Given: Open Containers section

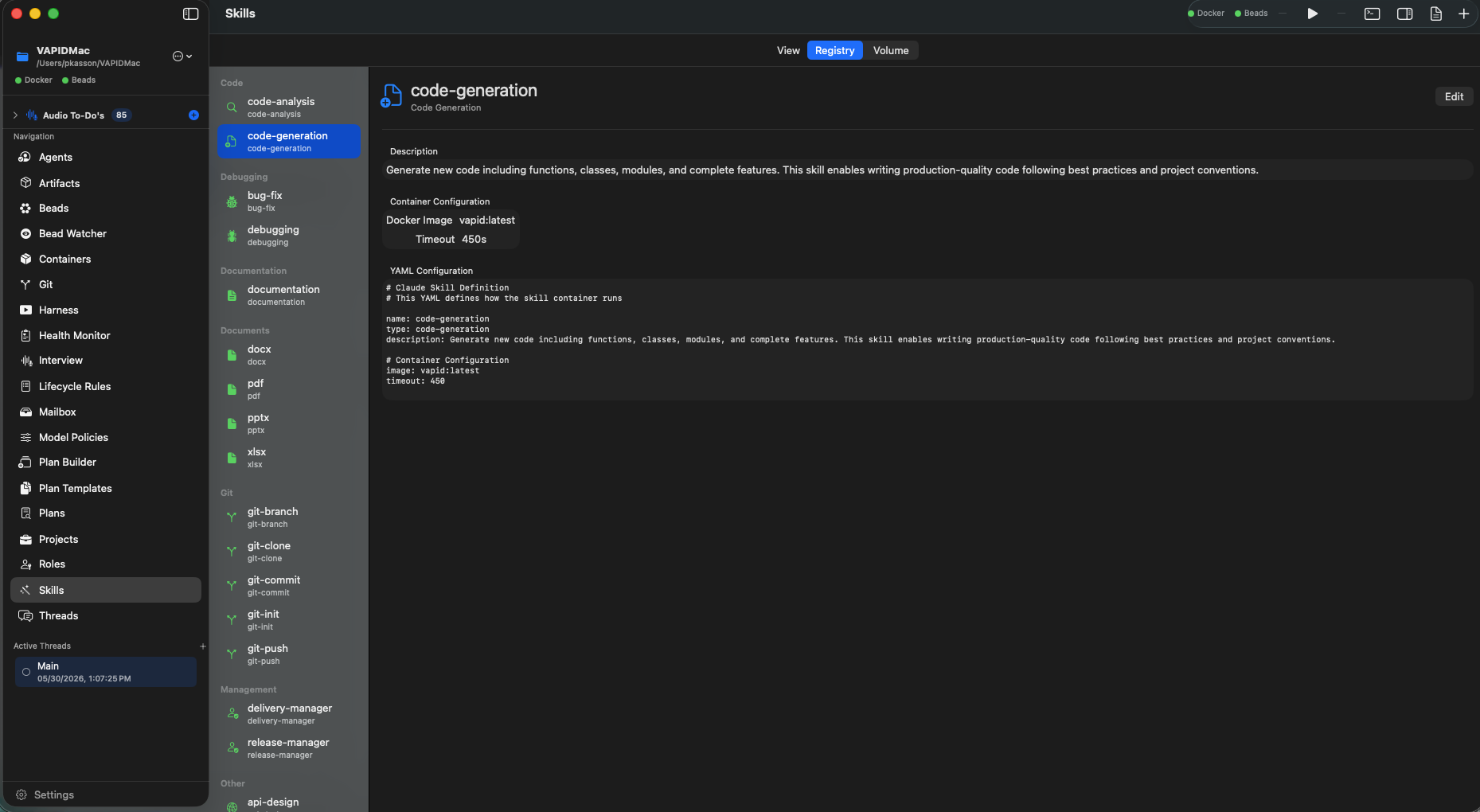Looking at the screenshot, I should click(105, 260).
